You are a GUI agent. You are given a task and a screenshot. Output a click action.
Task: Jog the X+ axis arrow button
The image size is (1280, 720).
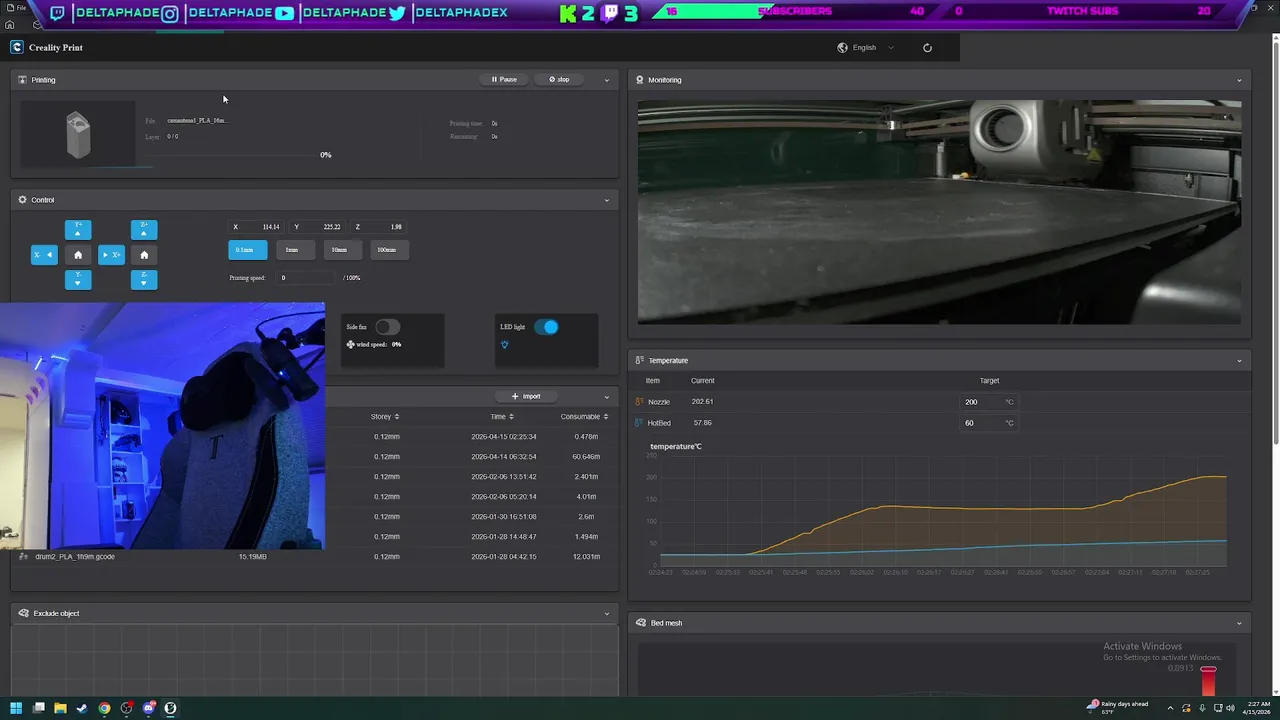[111, 255]
